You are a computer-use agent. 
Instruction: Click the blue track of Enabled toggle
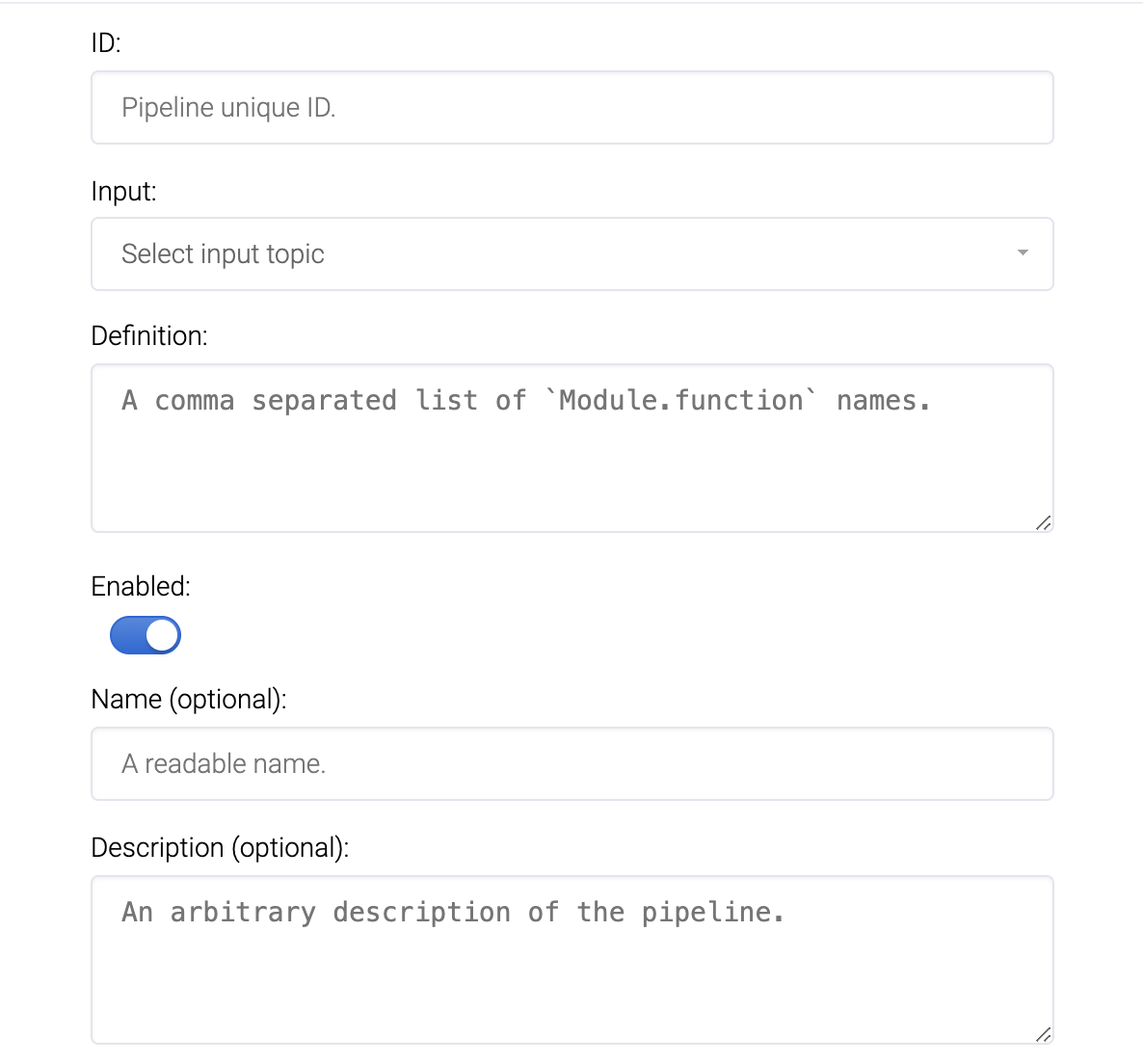(x=127, y=635)
